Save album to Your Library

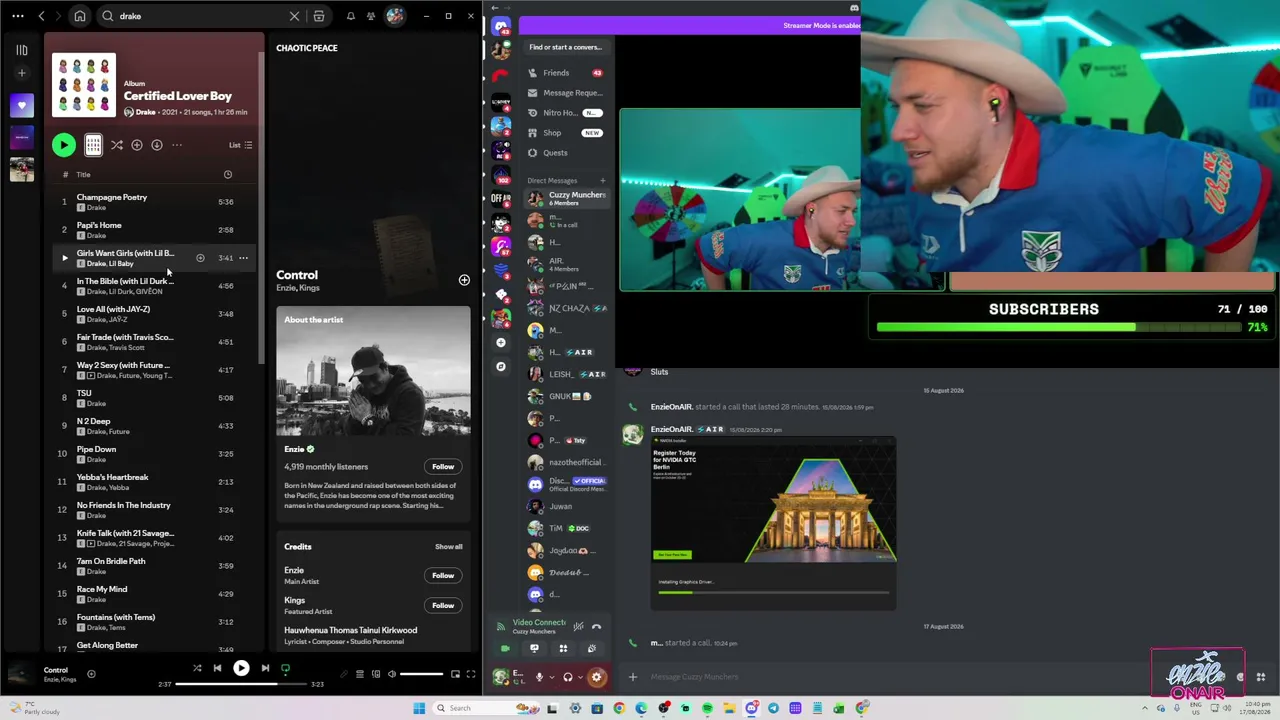tap(137, 145)
